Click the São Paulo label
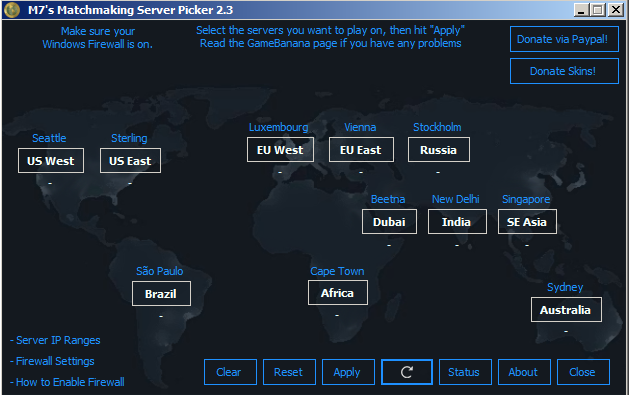 click(x=160, y=271)
